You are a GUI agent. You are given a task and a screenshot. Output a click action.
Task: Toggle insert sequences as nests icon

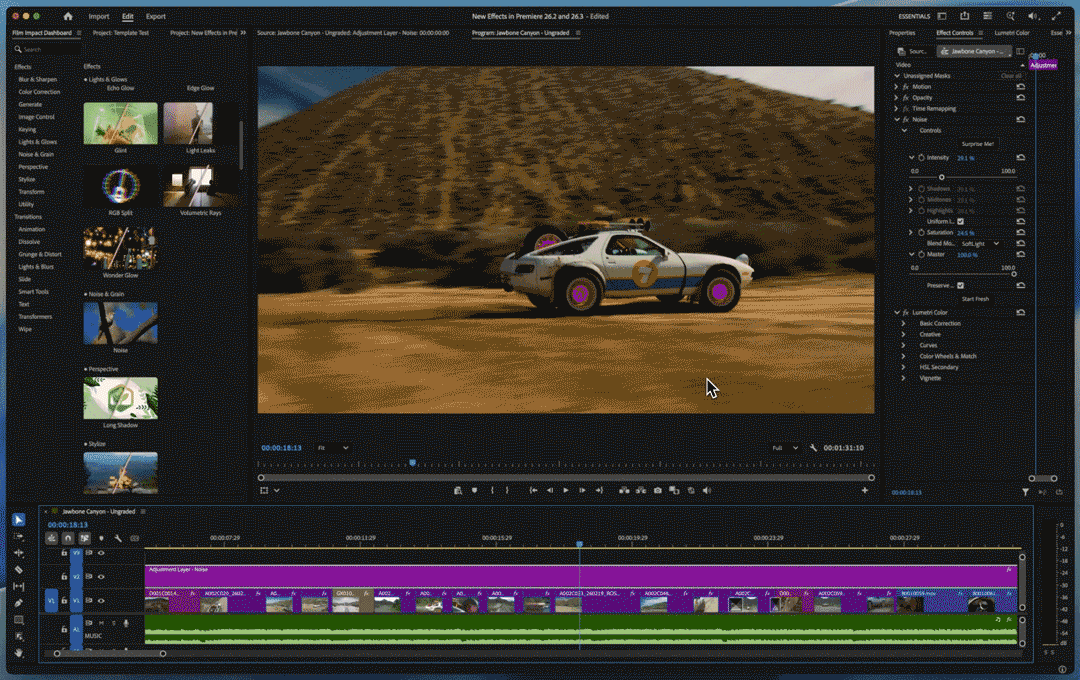click(x=52, y=538)
